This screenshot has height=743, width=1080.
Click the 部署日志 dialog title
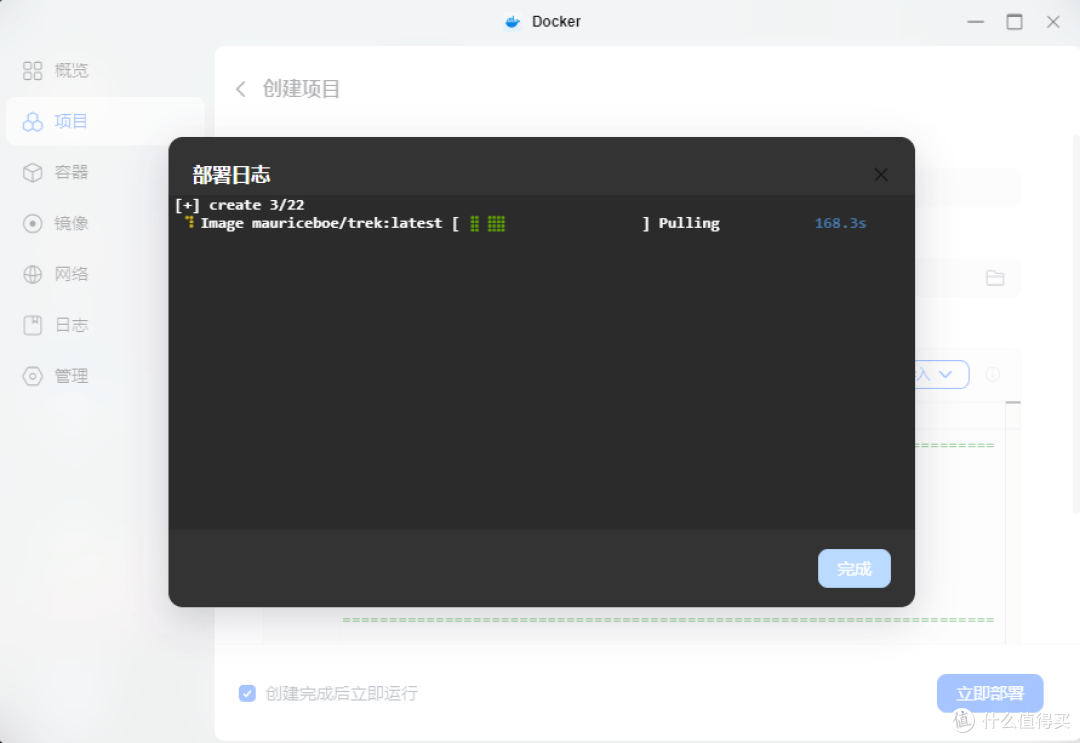click(x=231, y=175)
